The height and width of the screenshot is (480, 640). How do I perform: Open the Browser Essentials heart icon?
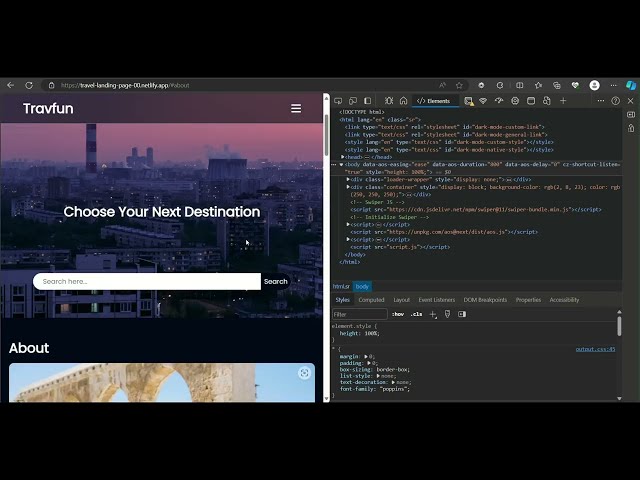(x=575, y=85)
